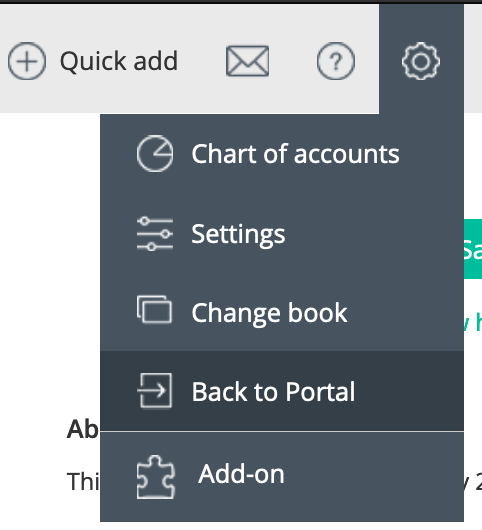Click the Add-on puzzle piece icon
482x530 pixels.
[155, 477]
